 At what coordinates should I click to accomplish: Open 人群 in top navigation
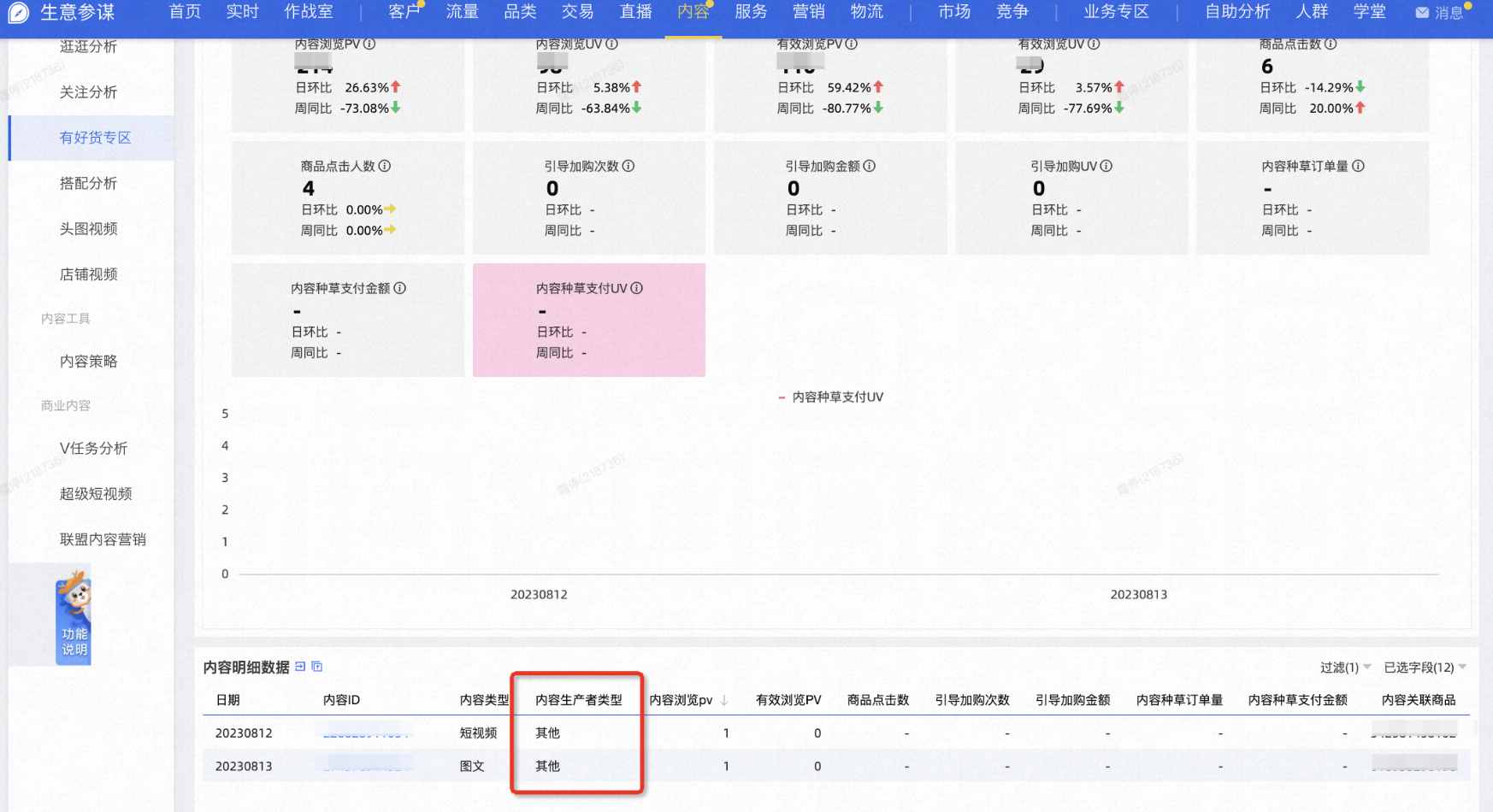pyautogui.click(x=1312, y=12)
